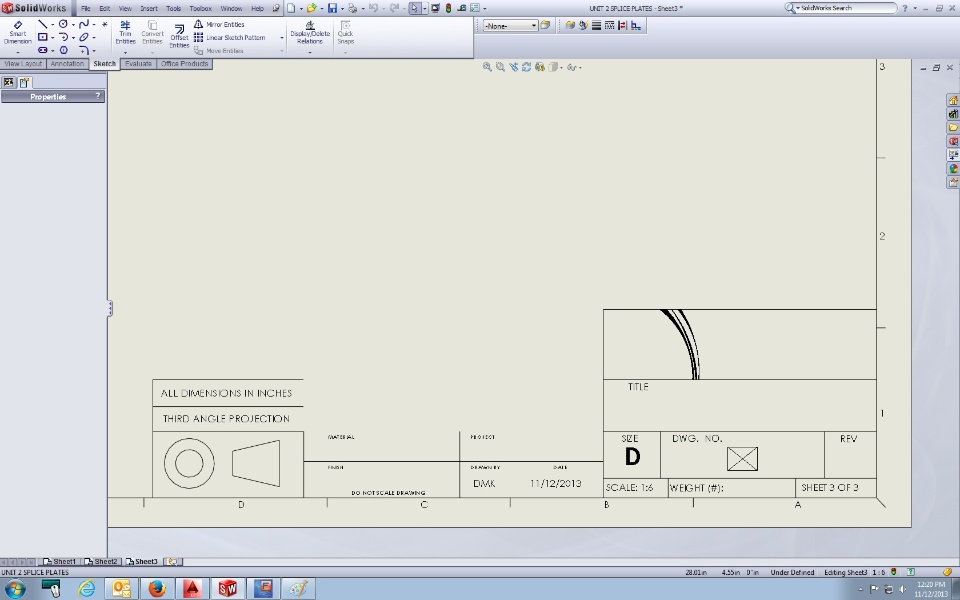Expand the Line tool dropdown arrow
Screen dimensions: 960x600
52,24
